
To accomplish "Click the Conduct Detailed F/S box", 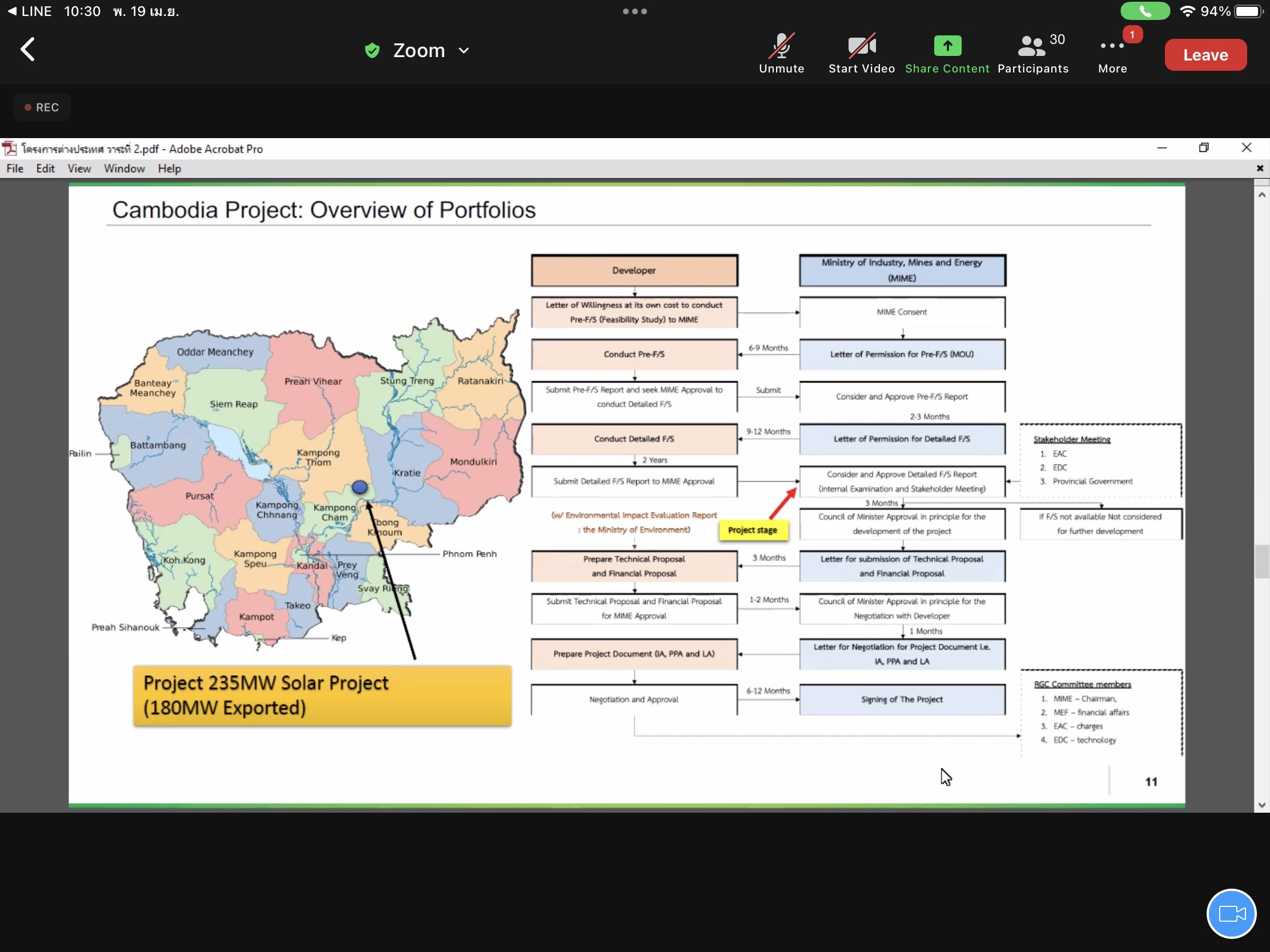I will point(634,439).
